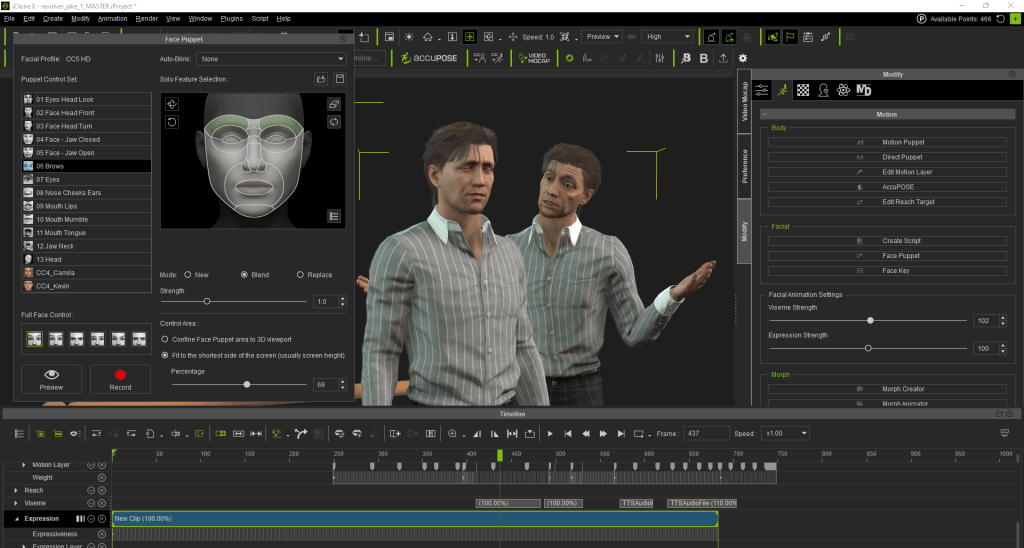Open the Render menu

click(x=147, y=18)
